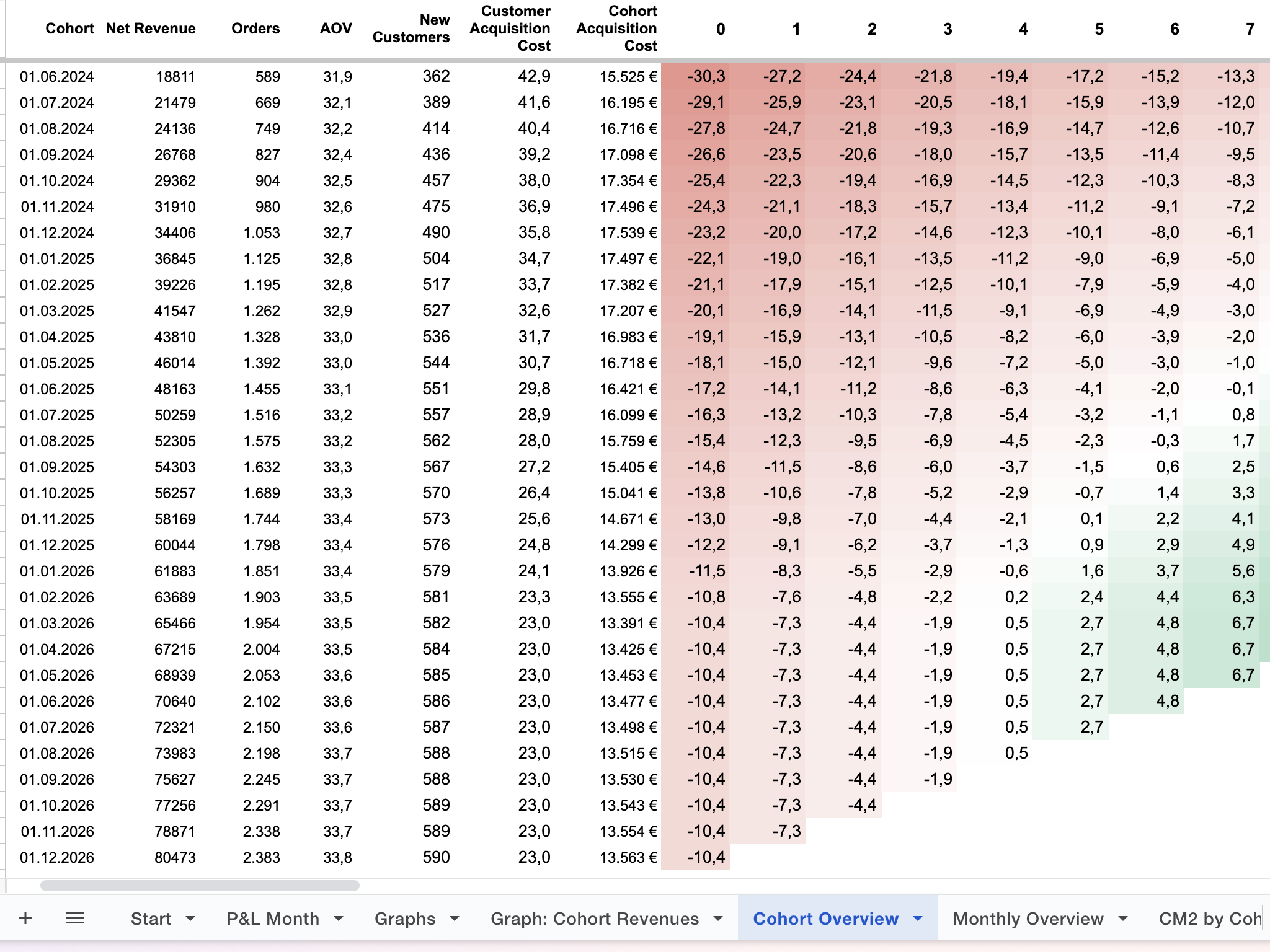Image resolution: width=1270 pixels, height=952 pixels.
Task: Select the Cohort Acquisition Cost header
Action: click(x=616, y=29)
